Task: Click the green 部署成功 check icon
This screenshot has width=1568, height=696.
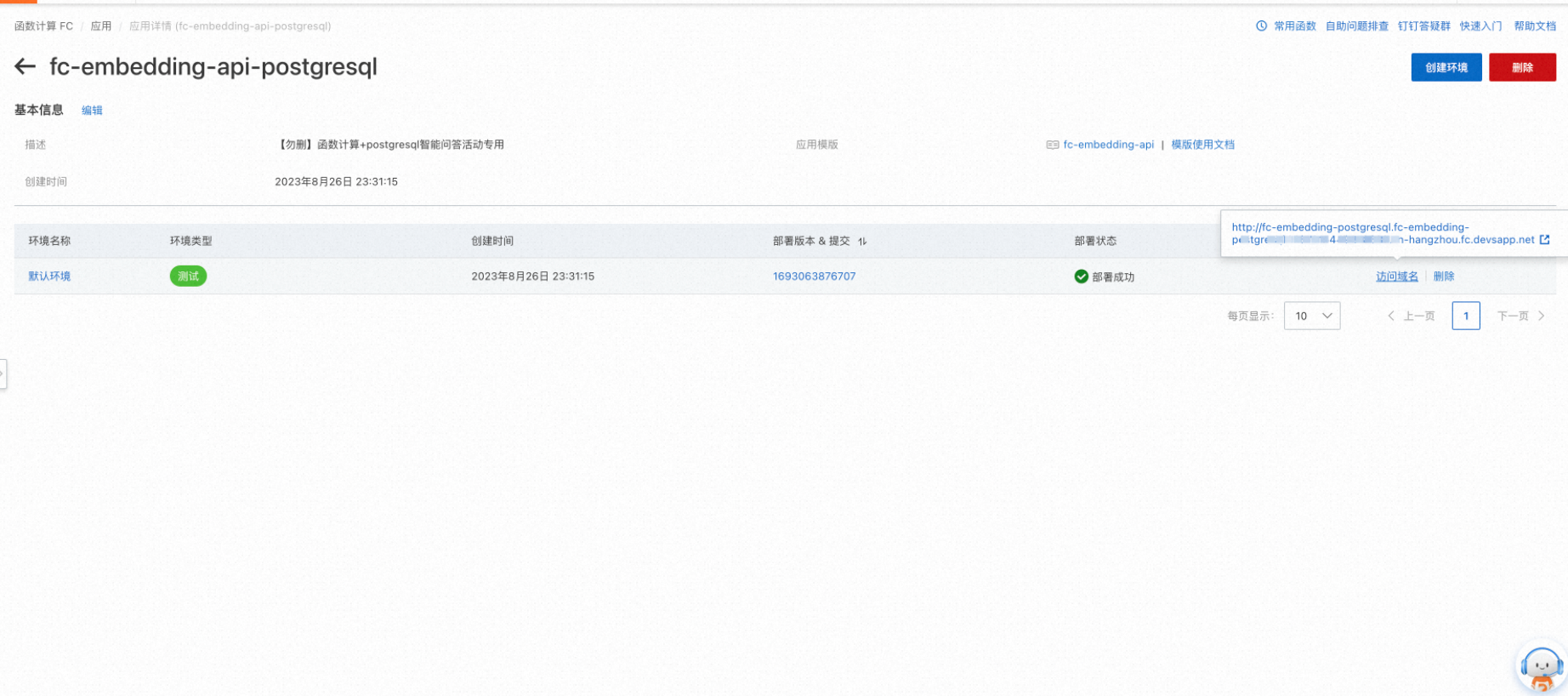Action: tap(1081, 277)
